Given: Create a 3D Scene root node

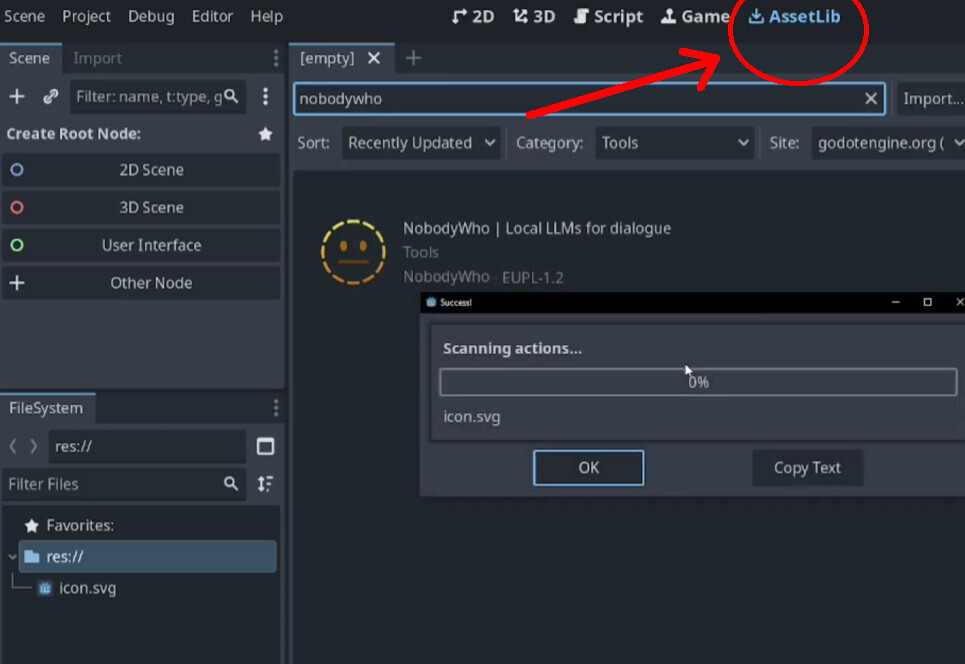Looking at the screenshot, I should (141, 207).
